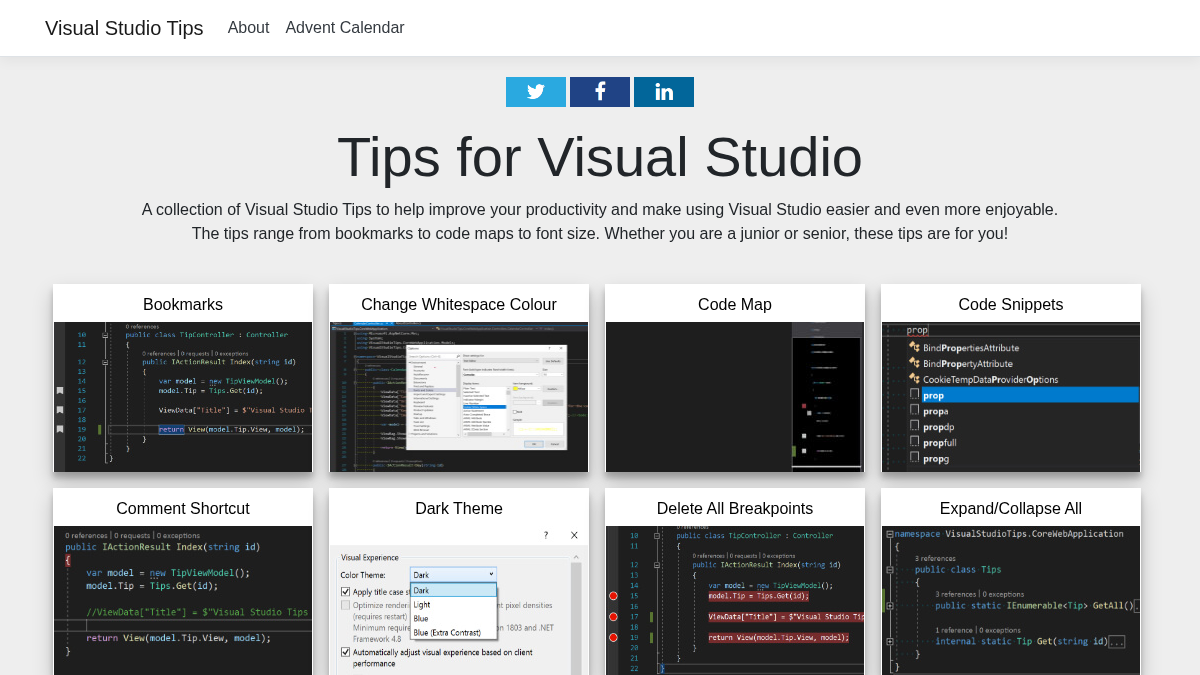
Task: Open the Change Whitespace Colour tip title
Action: [459, 305]
